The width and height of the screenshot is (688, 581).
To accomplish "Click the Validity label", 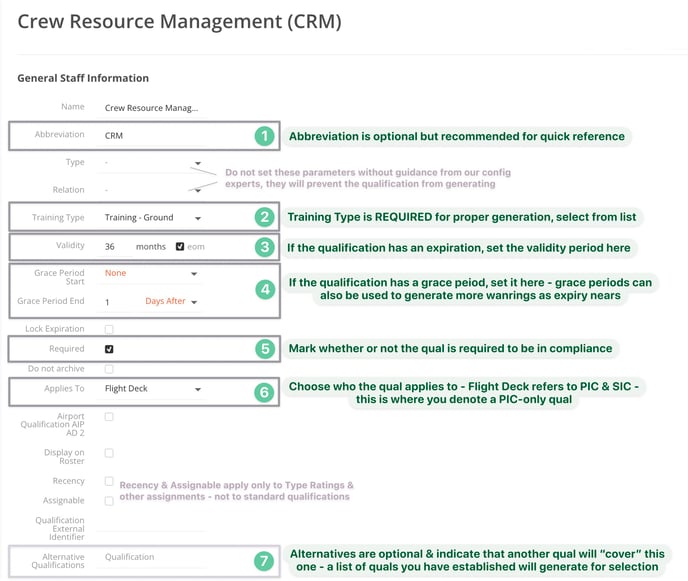I will [x=70, y=245].
